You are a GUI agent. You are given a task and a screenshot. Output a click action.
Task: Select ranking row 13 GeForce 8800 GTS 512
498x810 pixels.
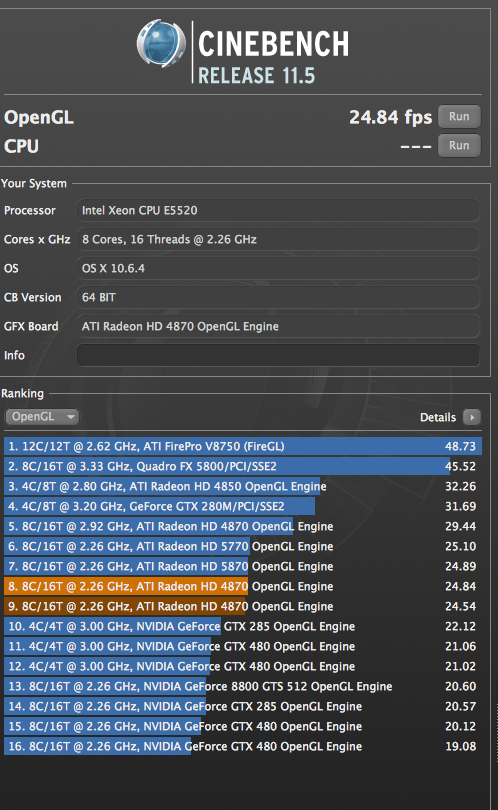[x=243, y=687]
